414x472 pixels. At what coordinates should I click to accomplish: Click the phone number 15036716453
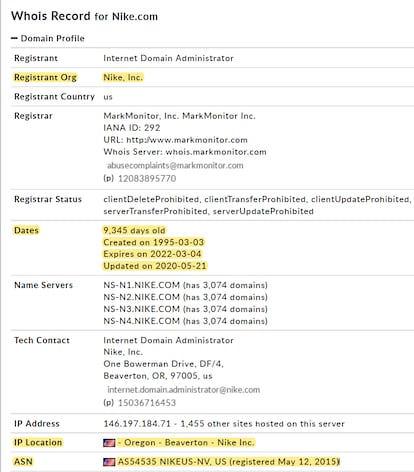pyautogui.click(x=147, y=403)
